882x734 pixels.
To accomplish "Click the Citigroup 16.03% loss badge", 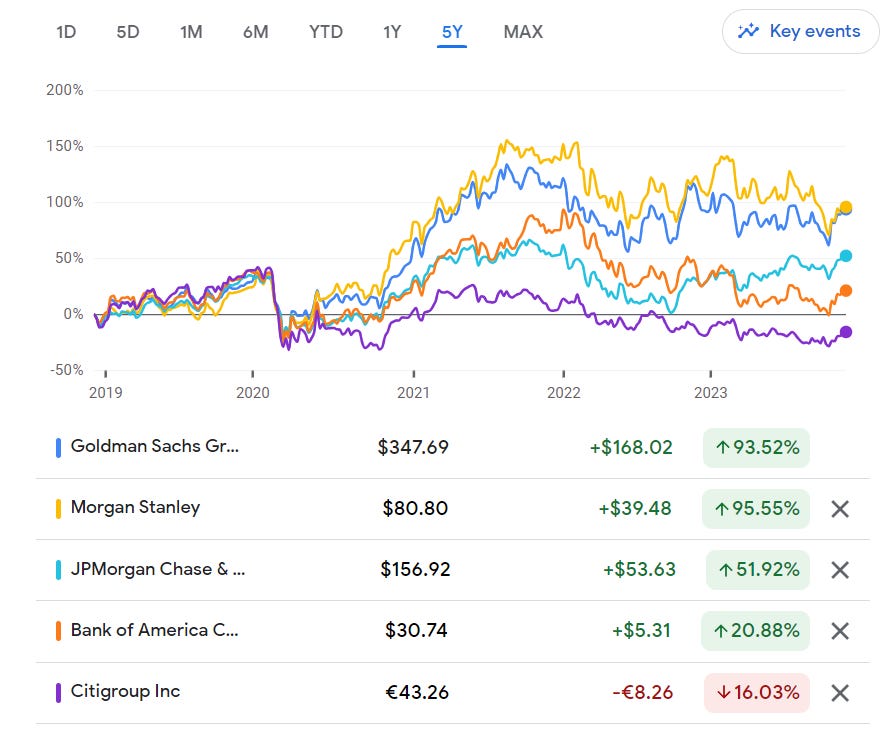I will (x=757, y=693).
